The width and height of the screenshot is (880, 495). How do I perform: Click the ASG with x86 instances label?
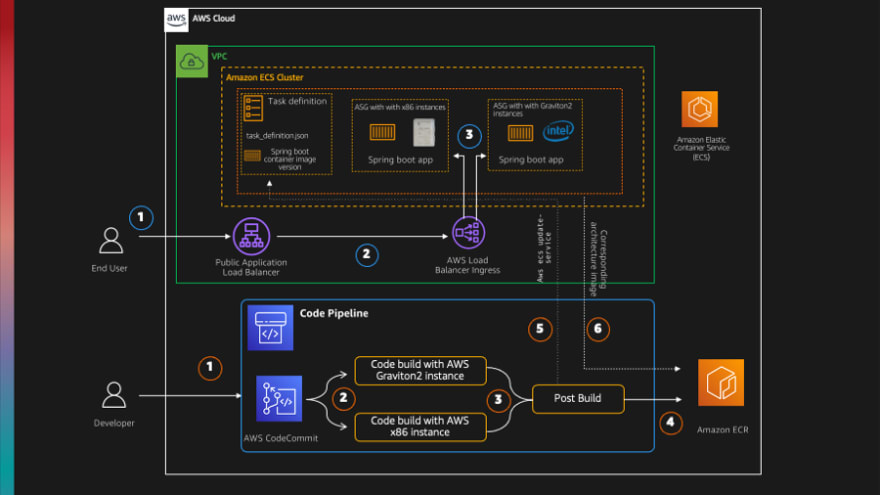[400, 107]
